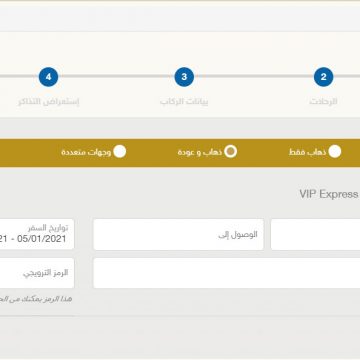360x360 pixels.
Task: Open the الرحلات step label
Action: pos(323,101)
